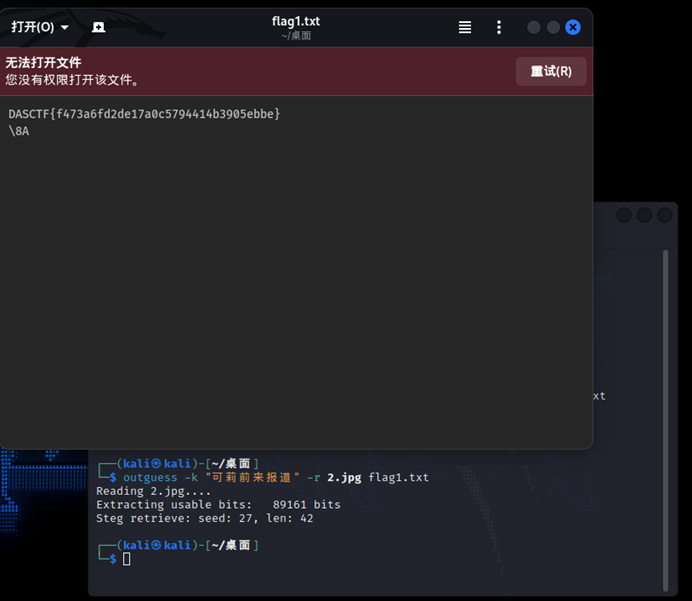The image size is (692, 601).
Task: Click the terminal's rightmost window control button
Action: click(663, 215)
